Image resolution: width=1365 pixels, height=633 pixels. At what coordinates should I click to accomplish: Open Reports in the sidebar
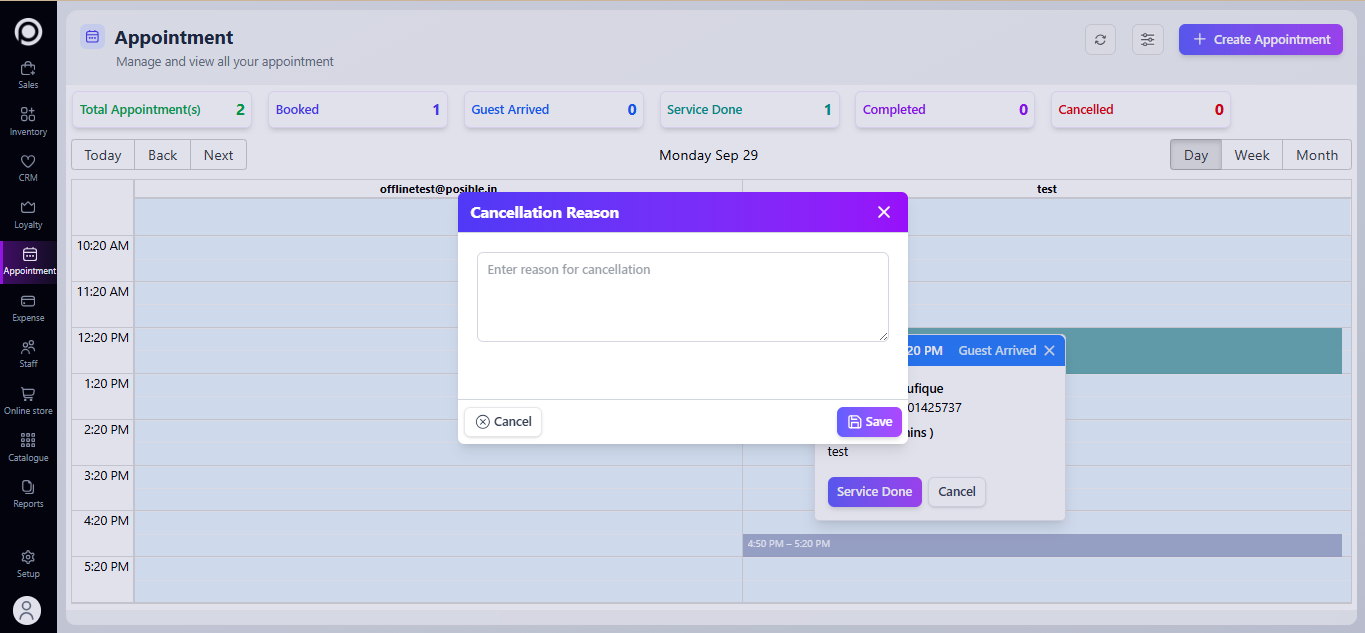(28, 493)
